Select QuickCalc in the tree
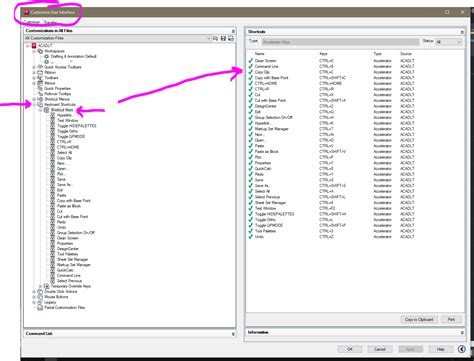The image size is (474, 361). click(65, 270)
